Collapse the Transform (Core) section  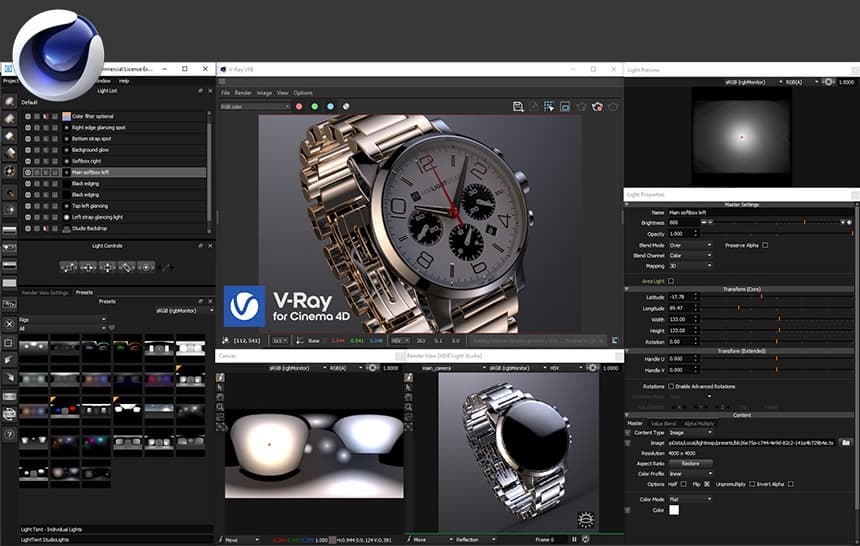[x=627, y=289]
